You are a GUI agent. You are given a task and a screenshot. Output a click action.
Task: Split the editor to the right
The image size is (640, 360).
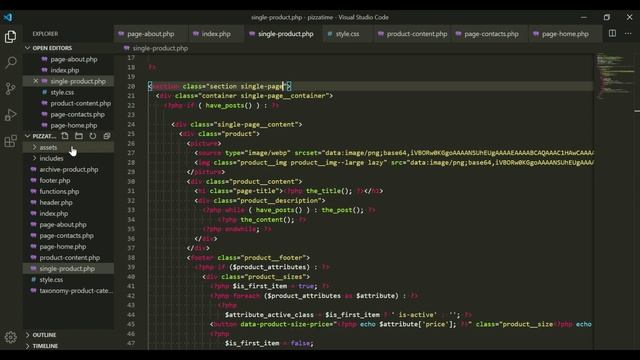tap(612, 33)
